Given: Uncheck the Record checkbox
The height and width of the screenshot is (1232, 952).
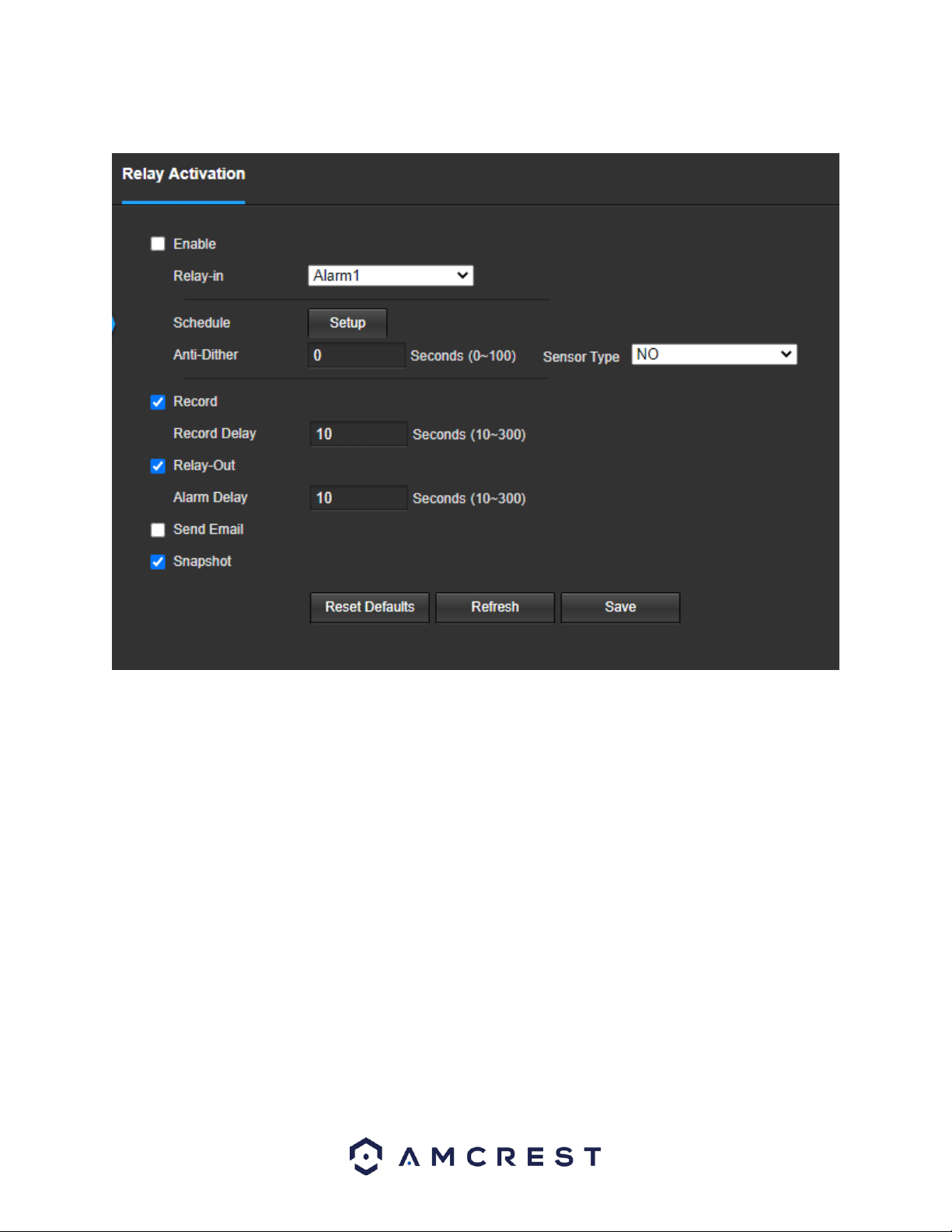Looking at the screenshot, I should pos(158,402).
